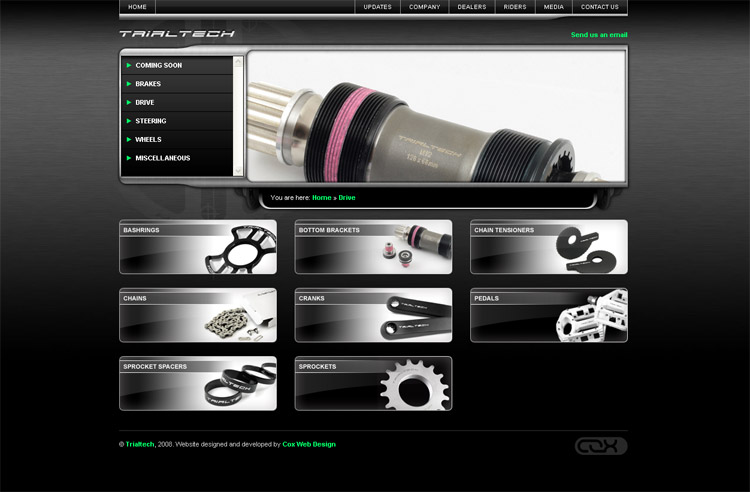Open the Sprockets product tile

374,383
